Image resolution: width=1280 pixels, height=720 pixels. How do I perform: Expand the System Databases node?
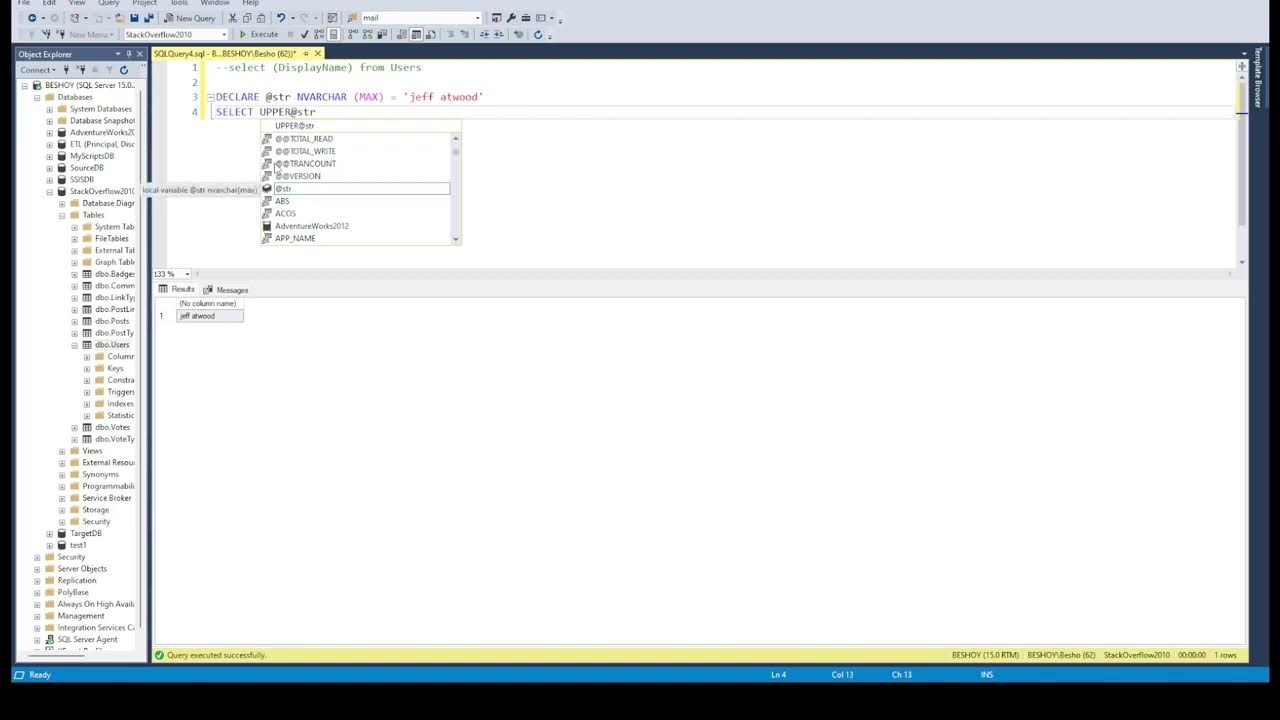click(x=50, y=109)
